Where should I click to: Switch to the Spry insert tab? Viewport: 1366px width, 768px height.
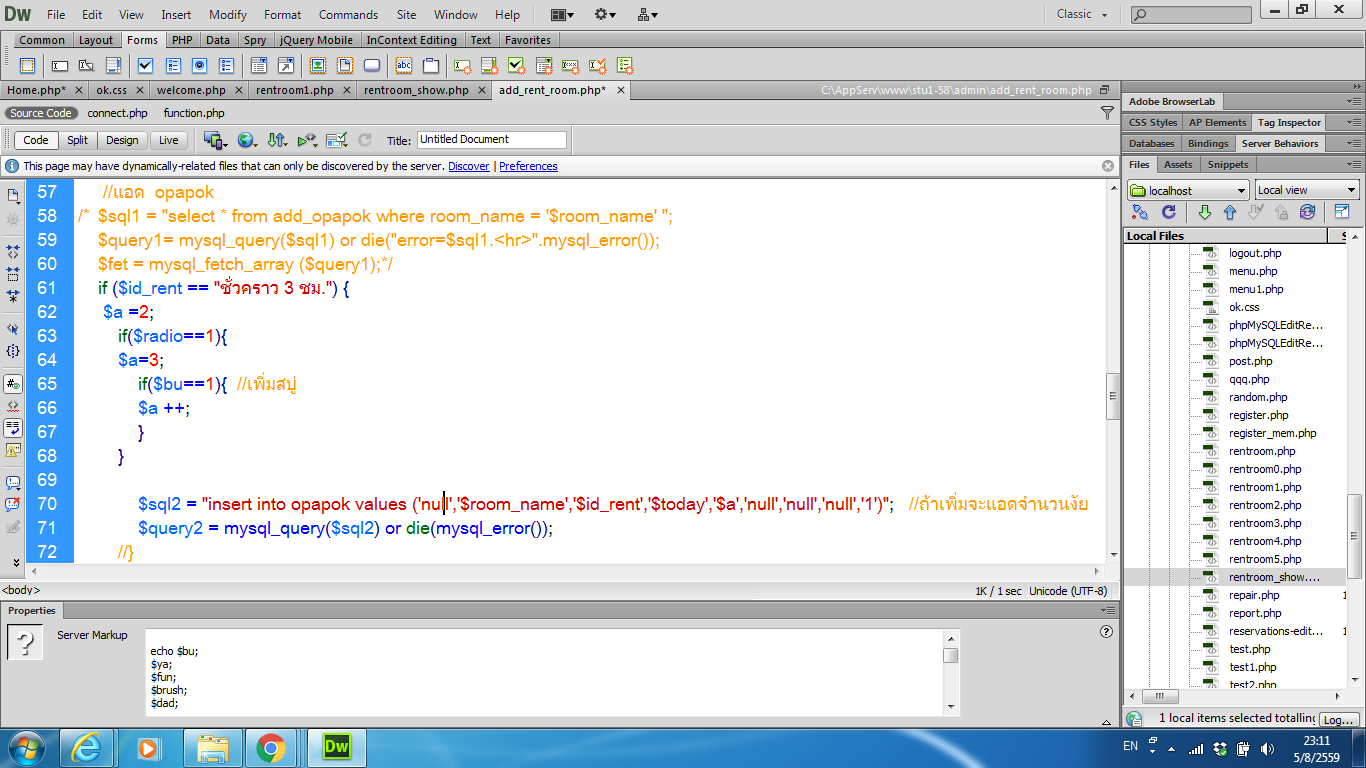(255, 40)
